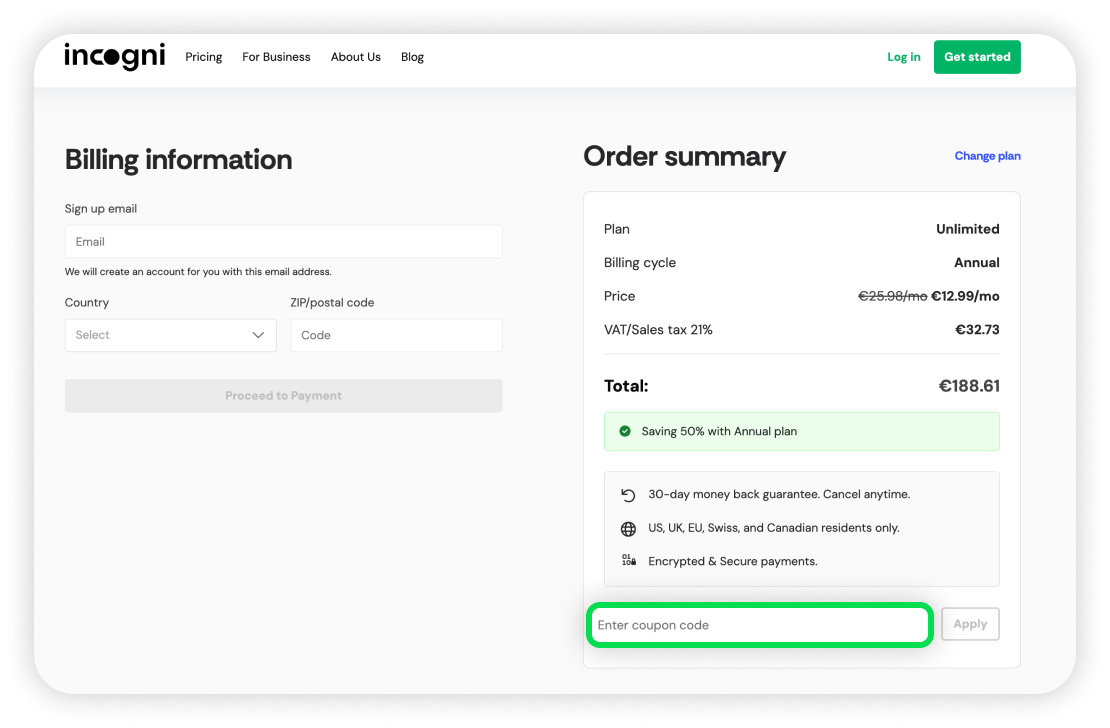Click the Billing information heading
1110x728 pixels.
pos(178,159)
